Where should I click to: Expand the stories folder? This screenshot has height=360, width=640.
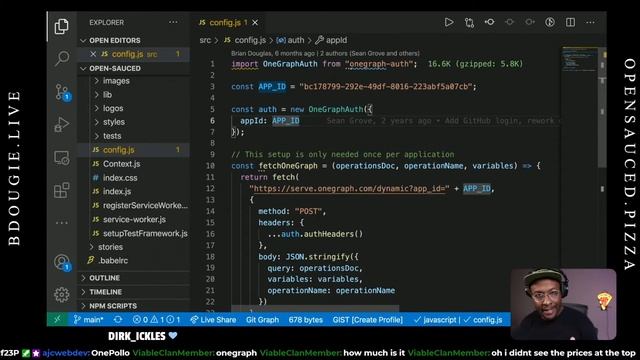tap(110, 247)
